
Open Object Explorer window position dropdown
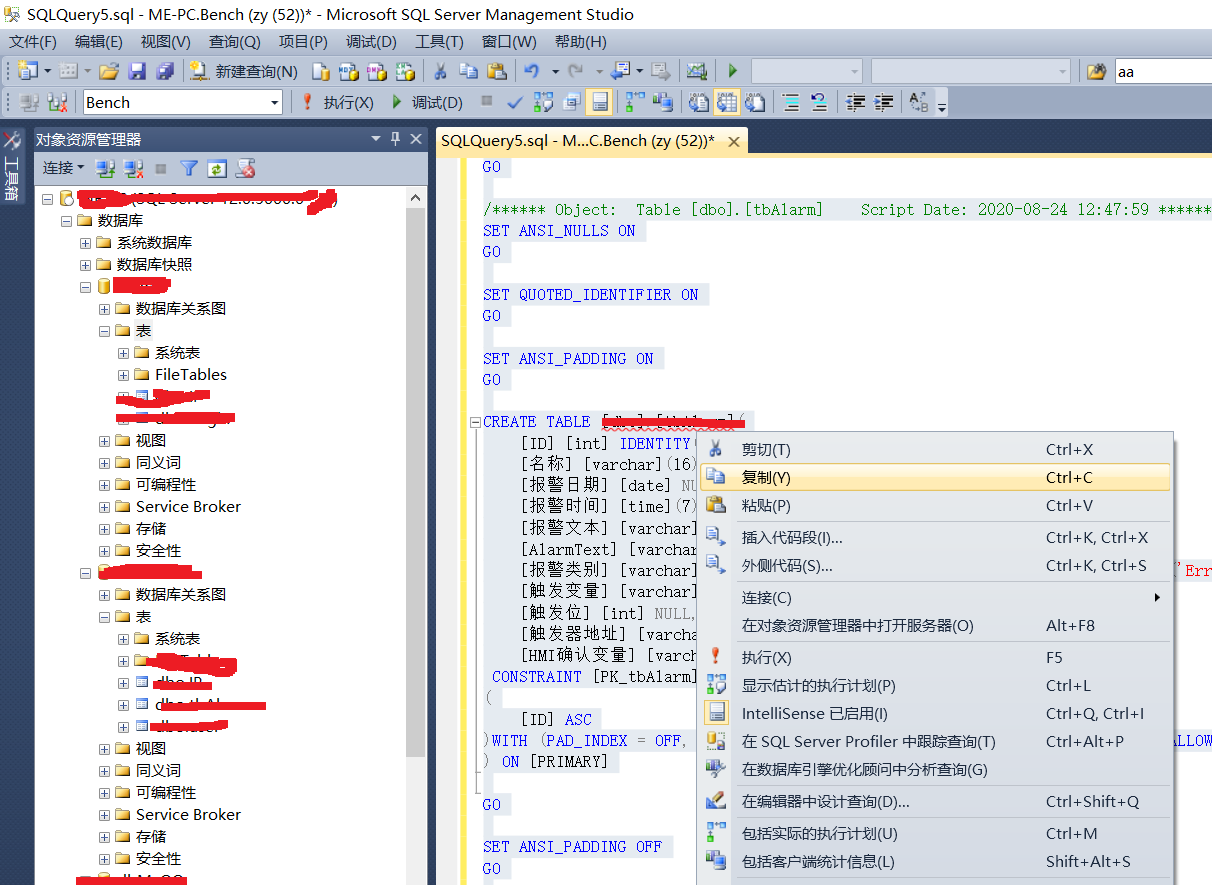tap(376, 139)
